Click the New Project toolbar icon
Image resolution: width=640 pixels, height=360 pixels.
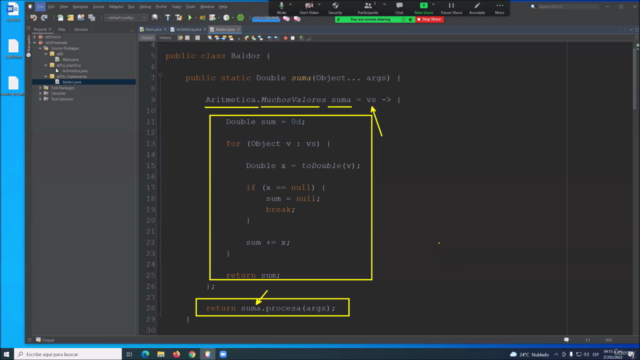coord(71,18)
